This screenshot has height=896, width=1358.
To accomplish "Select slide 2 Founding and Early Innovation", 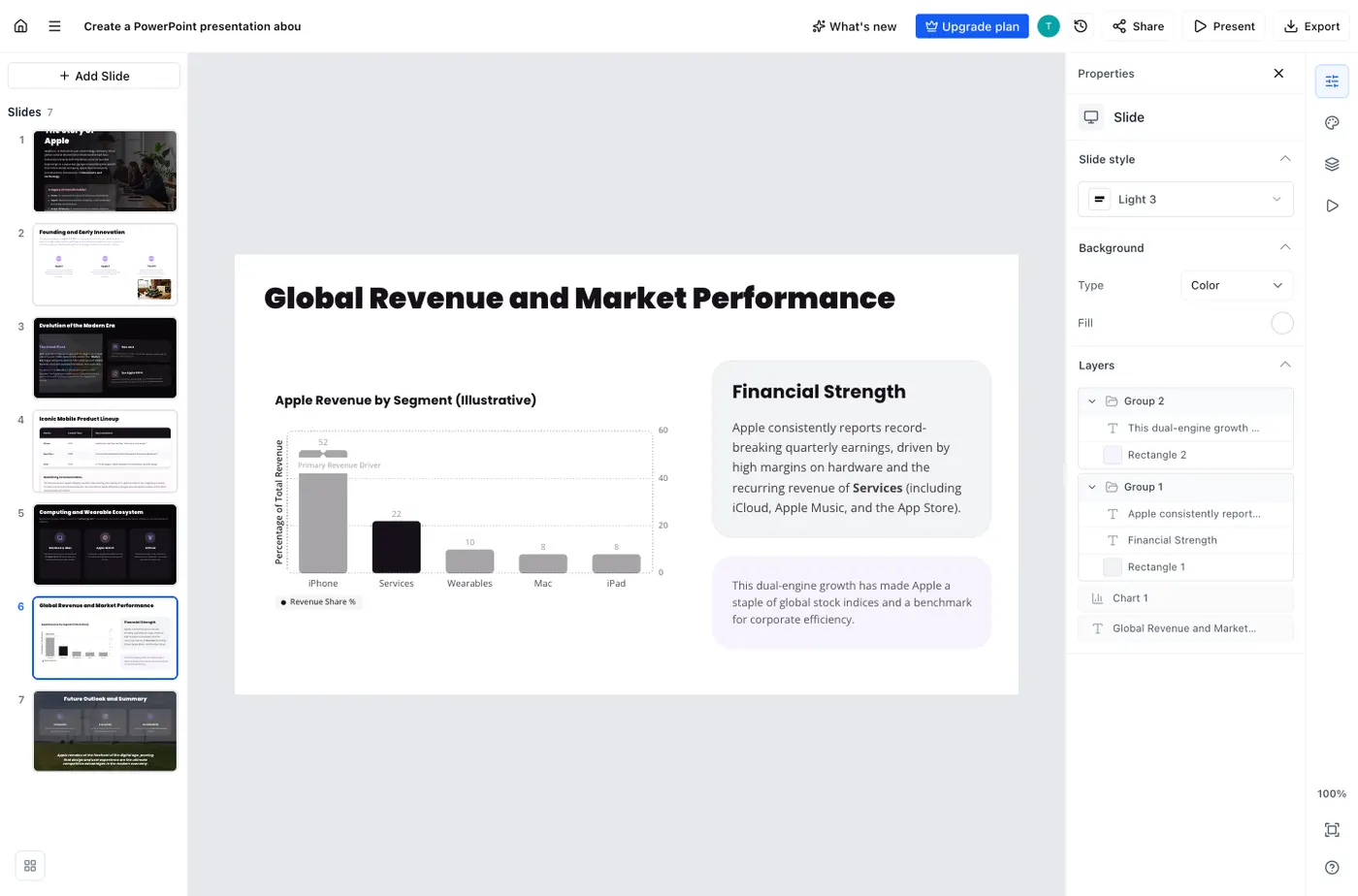I will (105, 265).
